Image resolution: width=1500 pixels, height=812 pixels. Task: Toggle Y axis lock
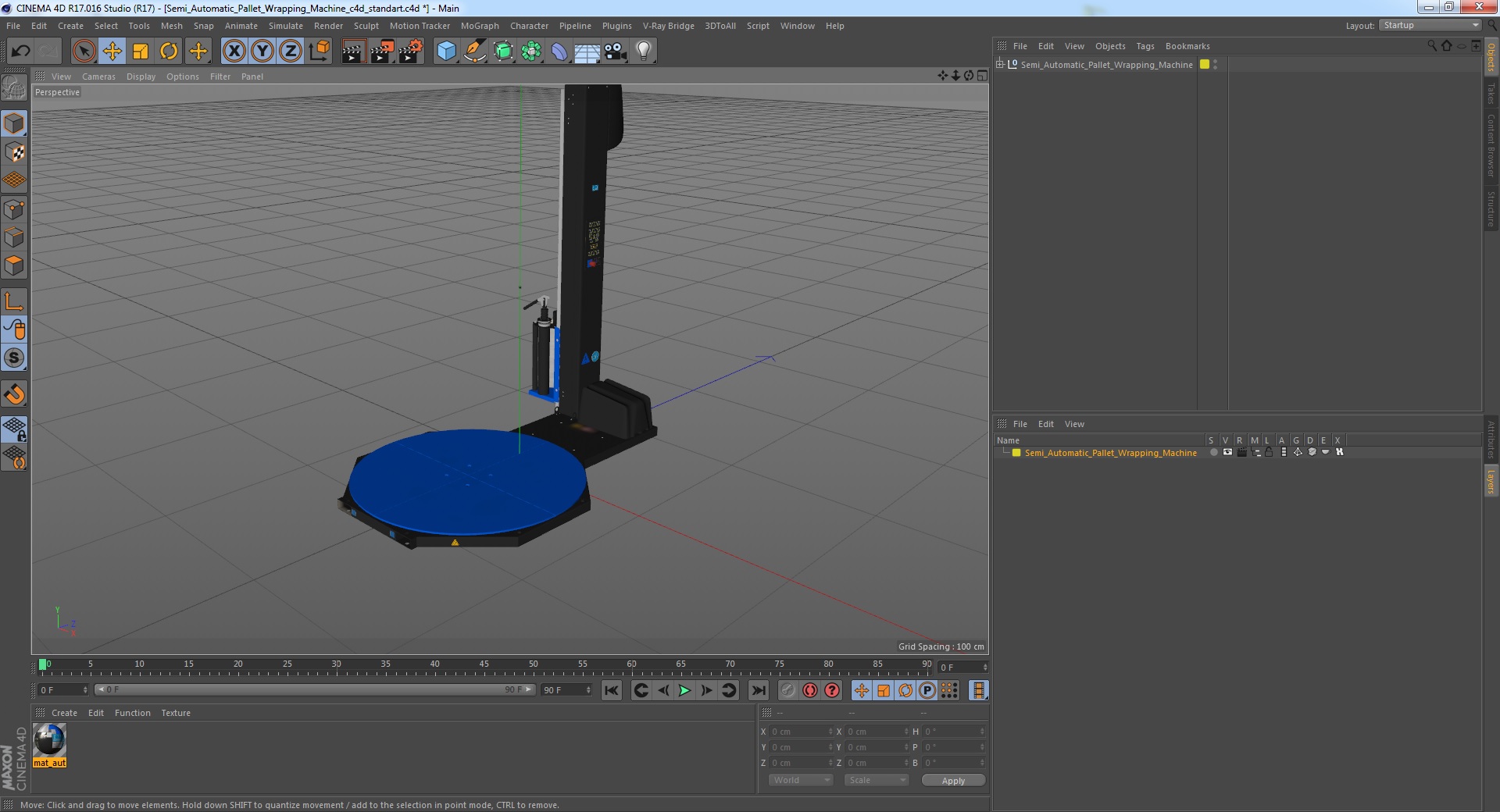coord(262,52)
